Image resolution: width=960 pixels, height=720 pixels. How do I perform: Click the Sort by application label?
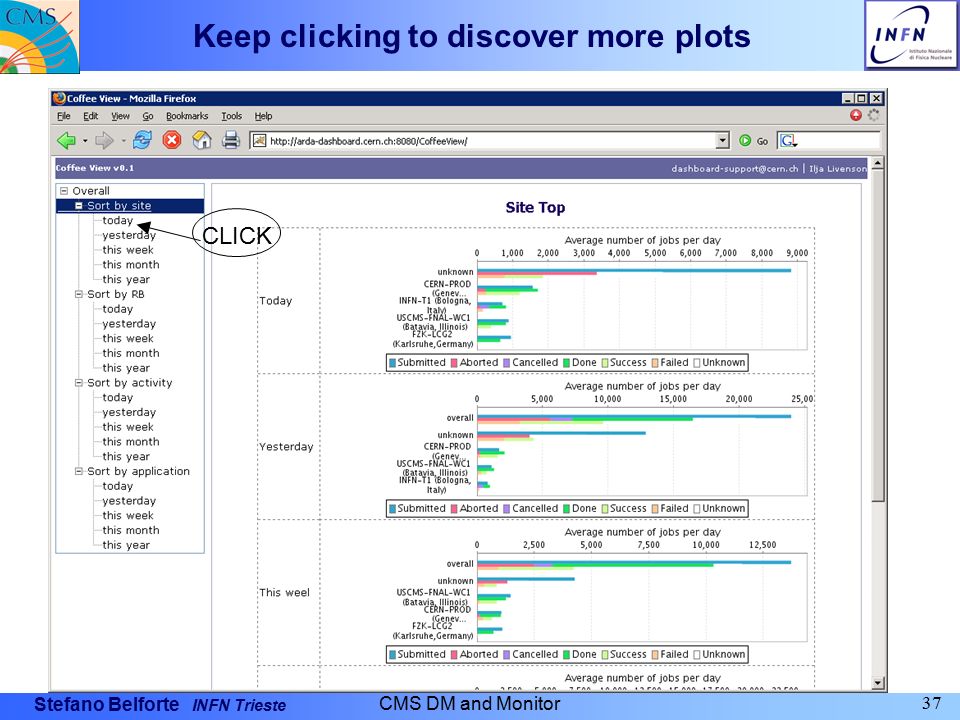(138, 471)
